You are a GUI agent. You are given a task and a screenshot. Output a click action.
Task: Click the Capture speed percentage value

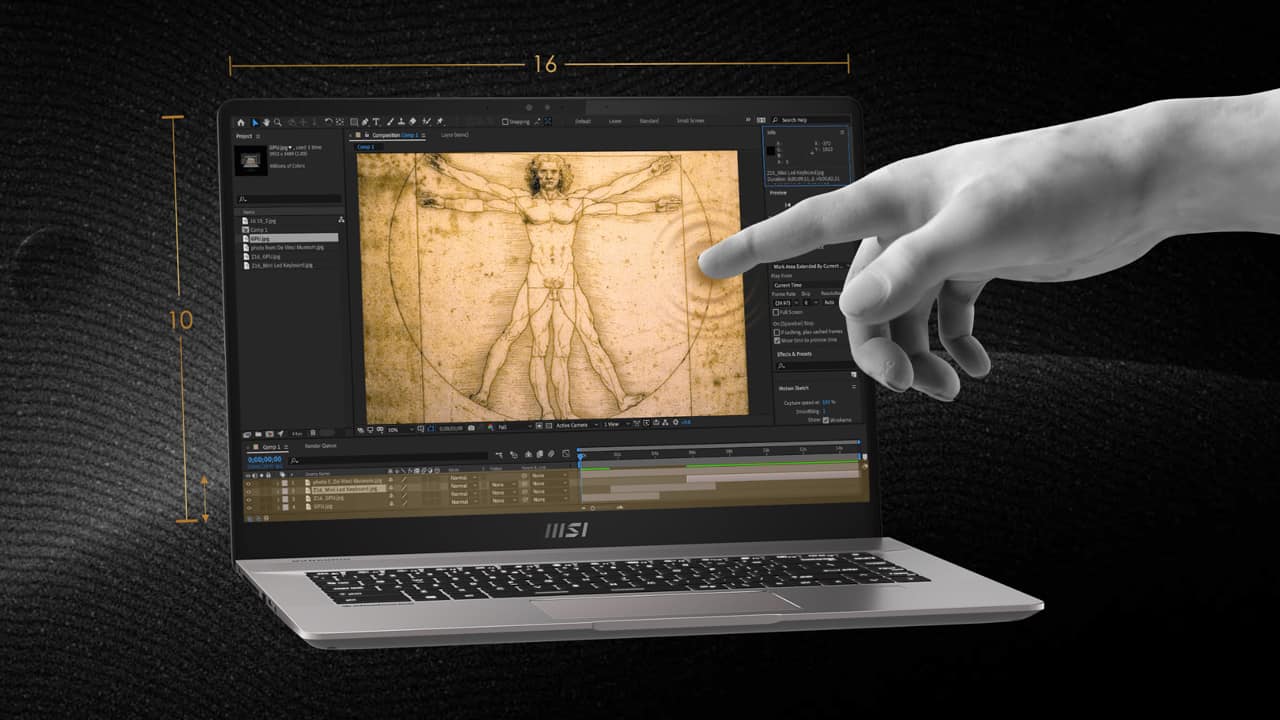pos(827,402)
